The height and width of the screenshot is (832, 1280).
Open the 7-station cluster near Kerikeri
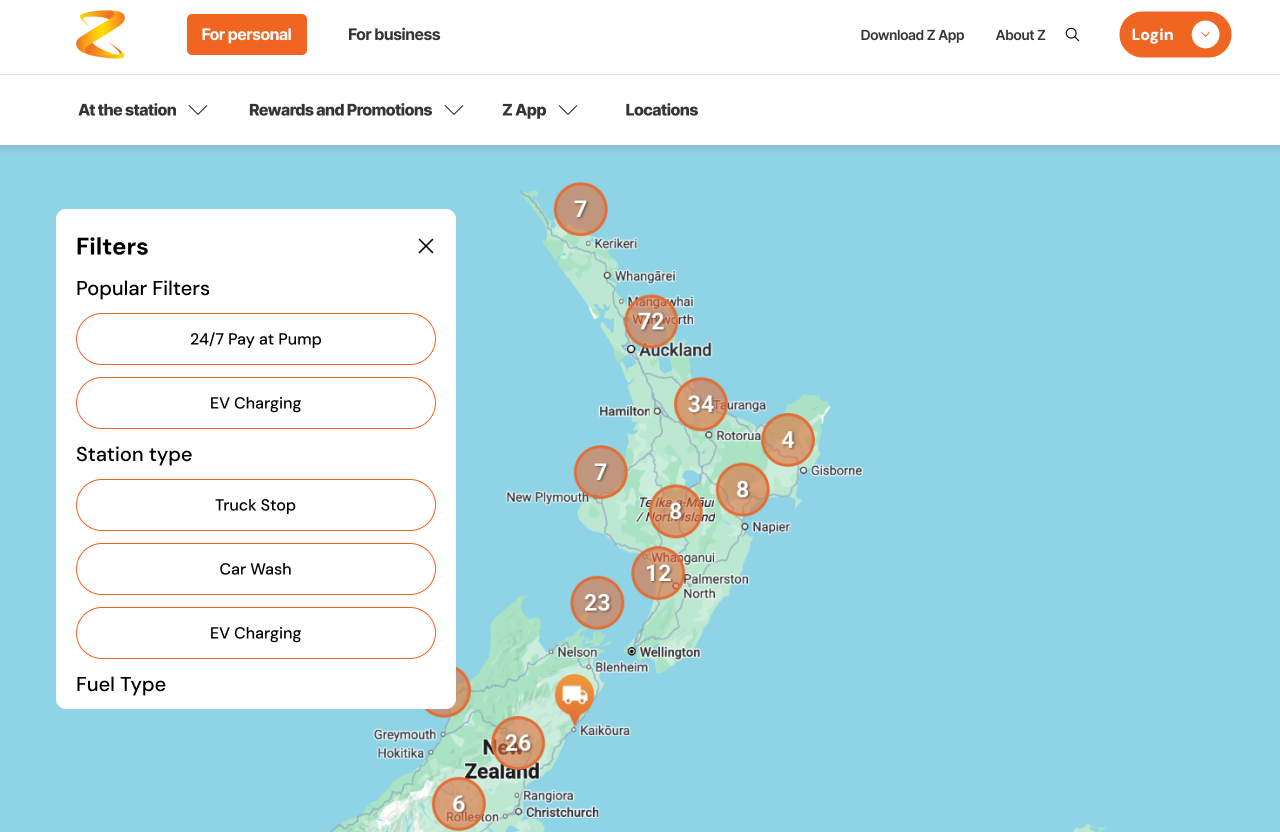pos(581,209)
